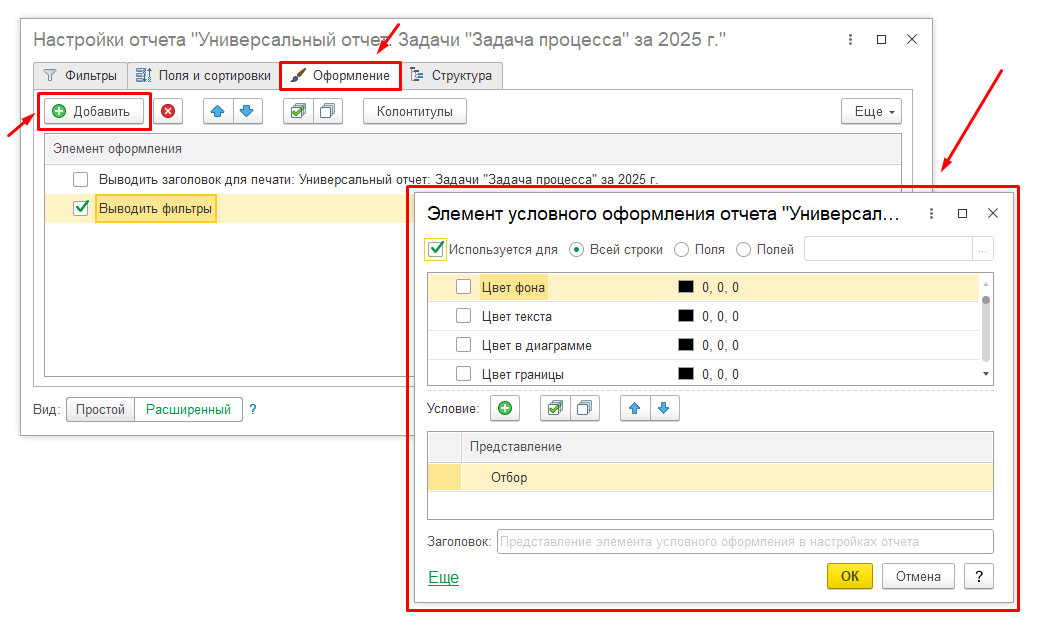1040x626 pixels.
Task: Click black swatch for 'Цвет фона'
Action: point(686,286)
